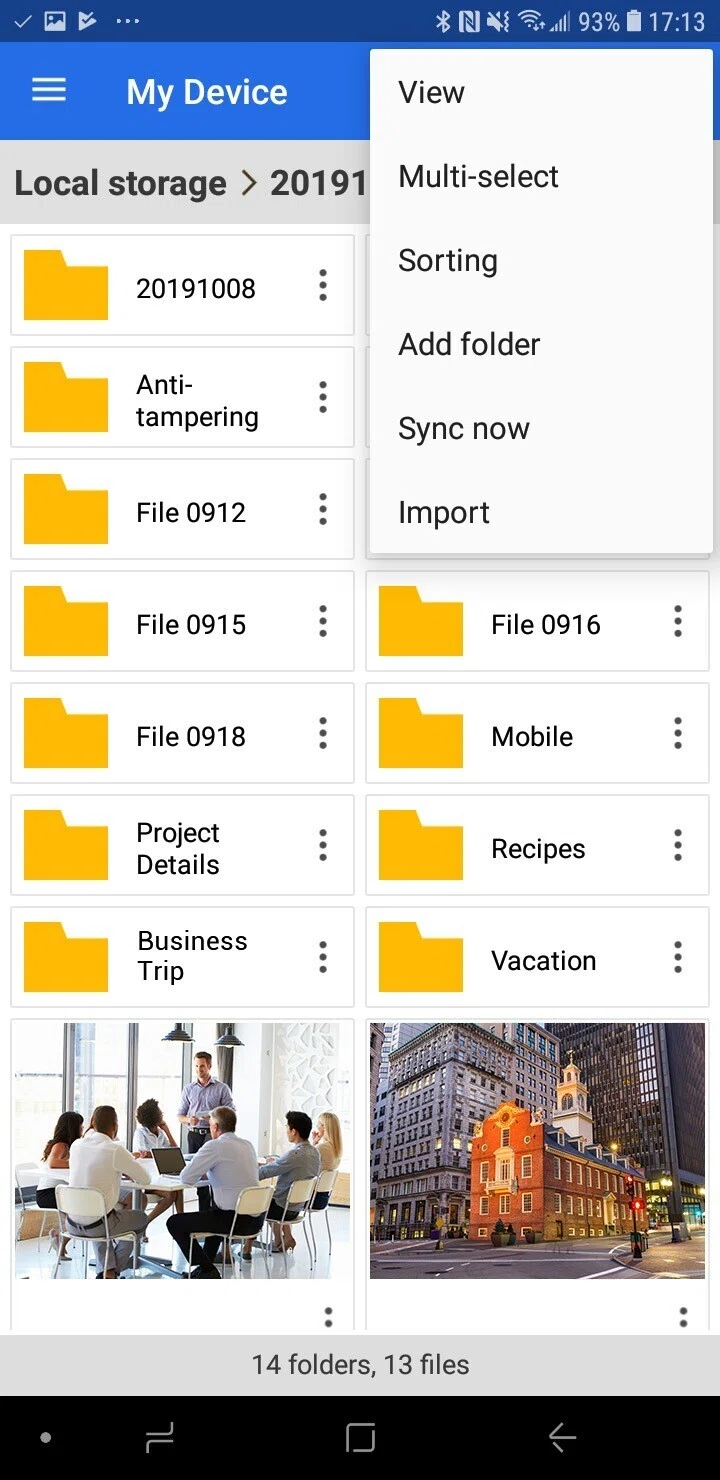The width and height of the screenshot is (720, 1480).
Task: Tap the Project Details folder name
Action: (178, 848)
